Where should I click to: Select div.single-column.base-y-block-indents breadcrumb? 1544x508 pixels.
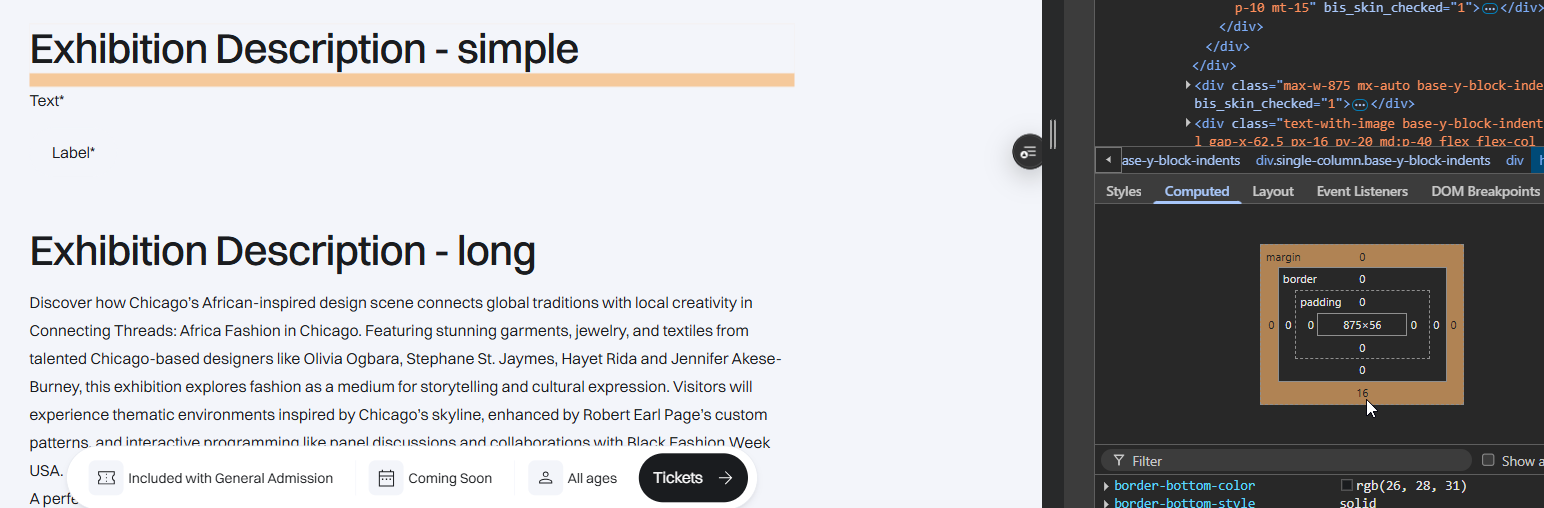[x=1372, y=160]
